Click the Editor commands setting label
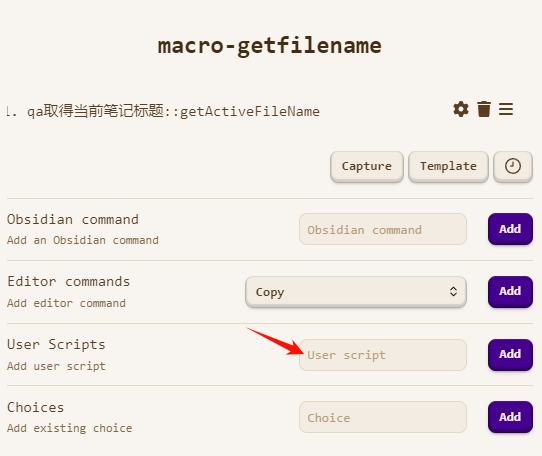 tap(68, 281)
